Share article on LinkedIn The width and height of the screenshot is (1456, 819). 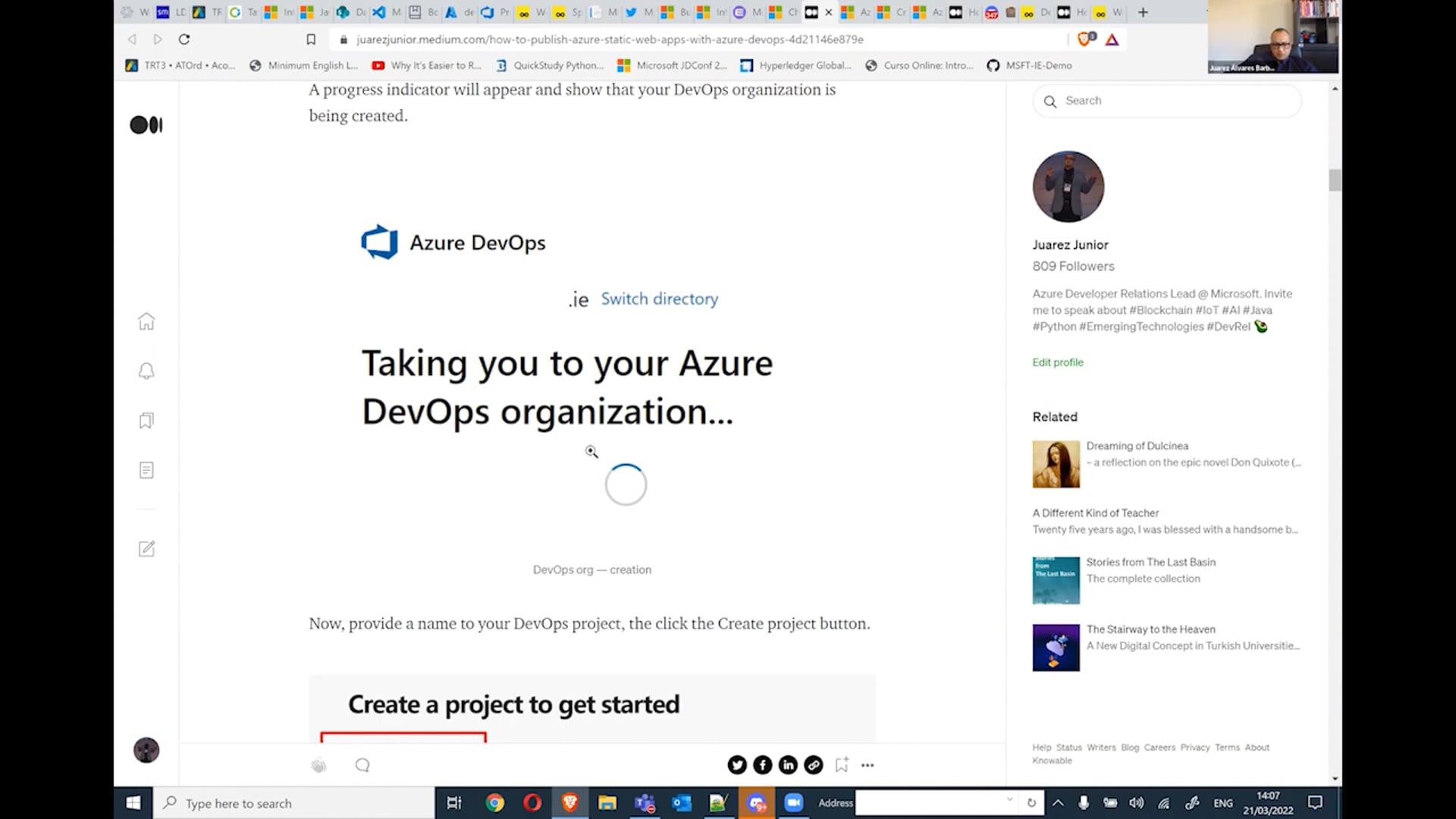pos(788,765)
